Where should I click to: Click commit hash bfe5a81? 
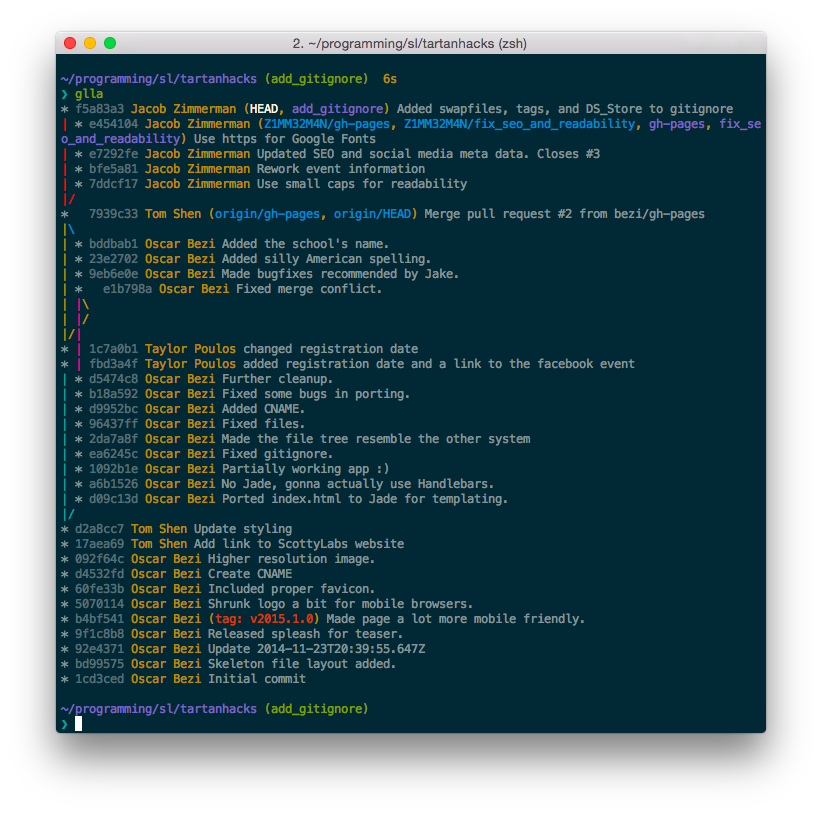tap(114, 169)
